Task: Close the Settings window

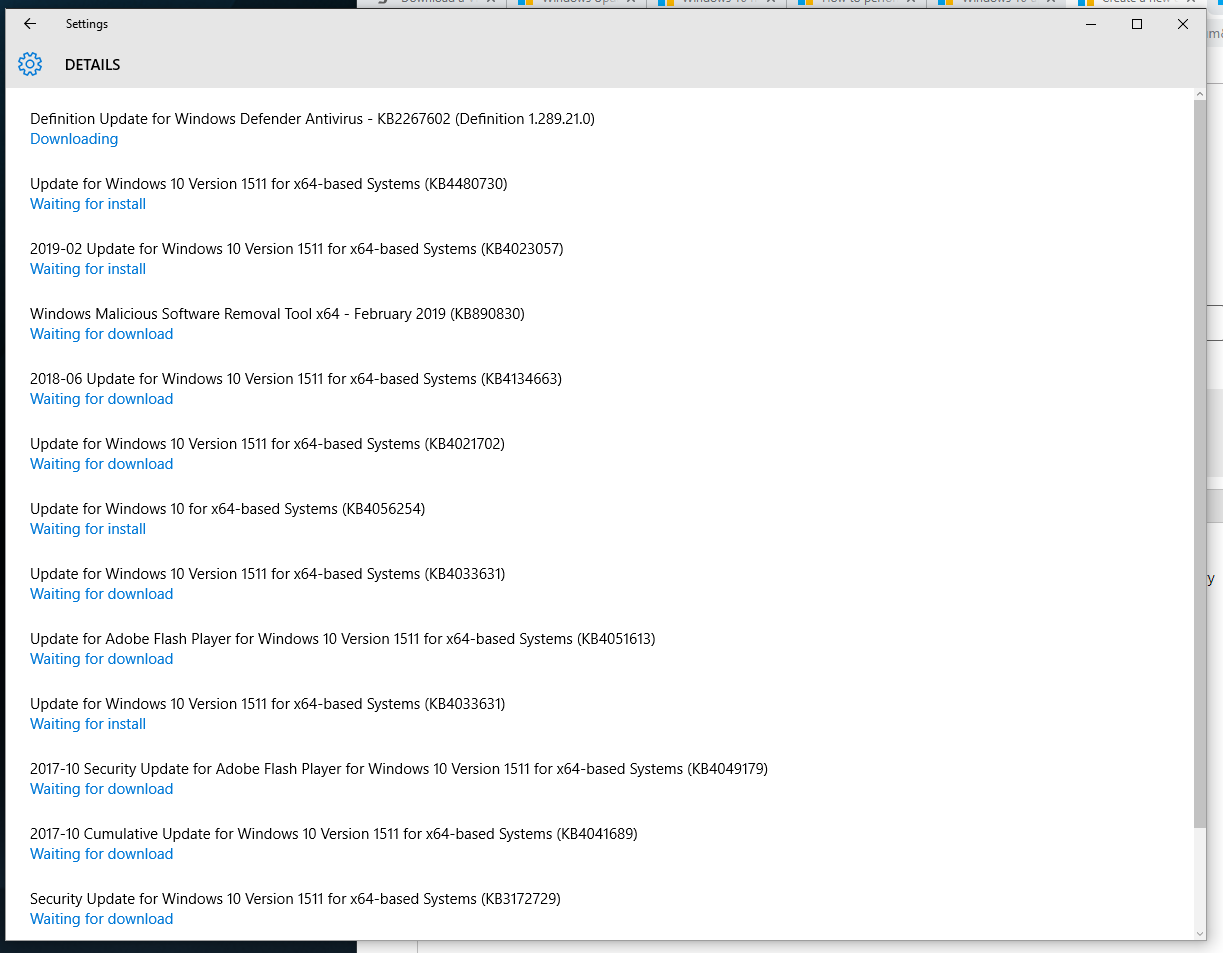Action: coord(1183,24)
